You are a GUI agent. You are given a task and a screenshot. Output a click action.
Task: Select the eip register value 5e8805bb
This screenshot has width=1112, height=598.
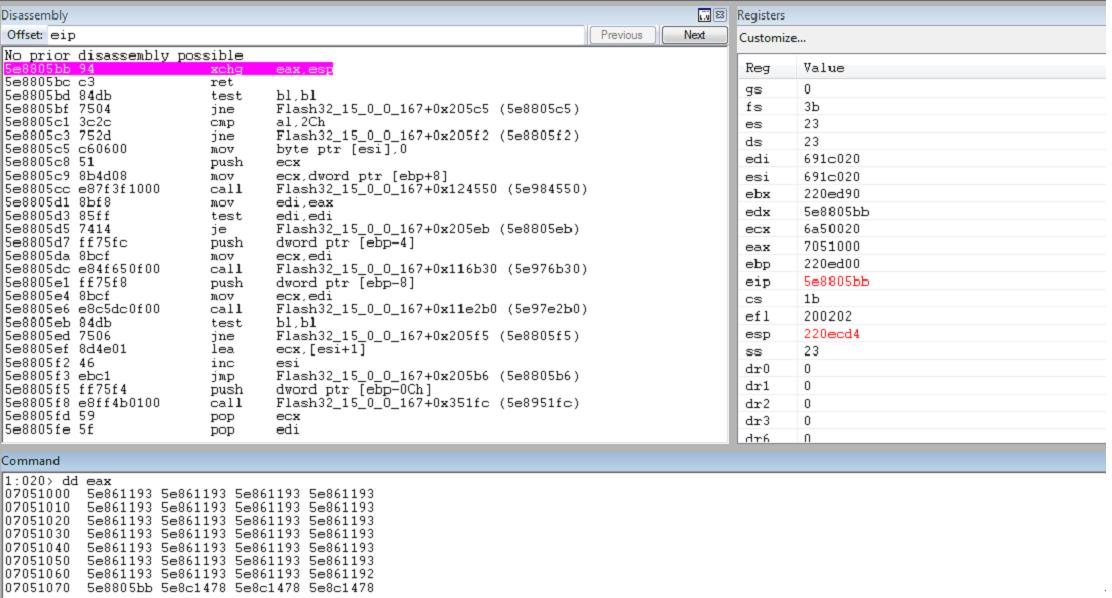[836, 281]
